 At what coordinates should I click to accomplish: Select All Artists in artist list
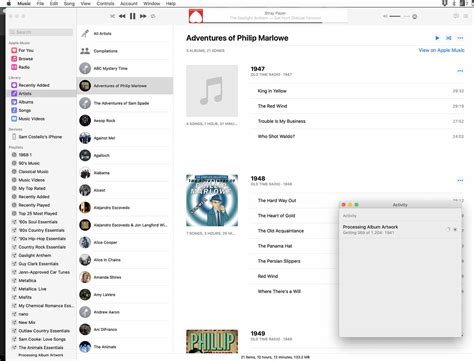tap(124, 33)
